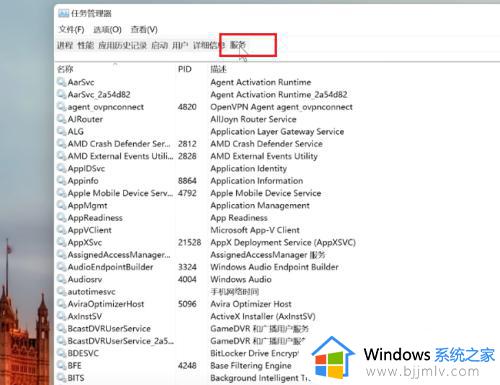The image size is (500, 385).
Task: Switch to the 进程 tab
Action: pos(65,45)
